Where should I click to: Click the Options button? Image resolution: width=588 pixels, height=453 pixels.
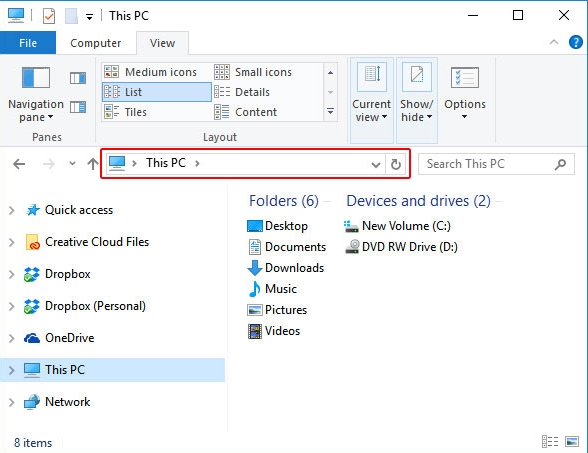(465, 93)
